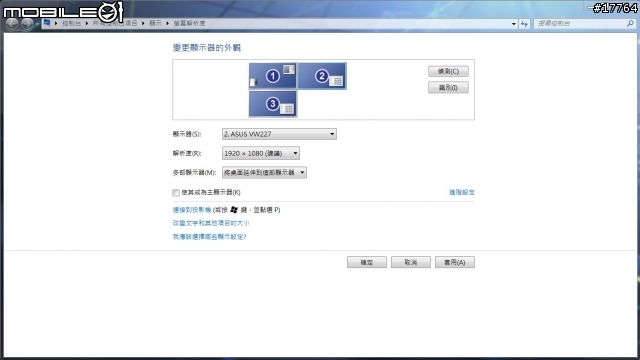640x360 pixels.
Task: Click the Control Panel icon in address bar
Action: [x=47, y=23]
